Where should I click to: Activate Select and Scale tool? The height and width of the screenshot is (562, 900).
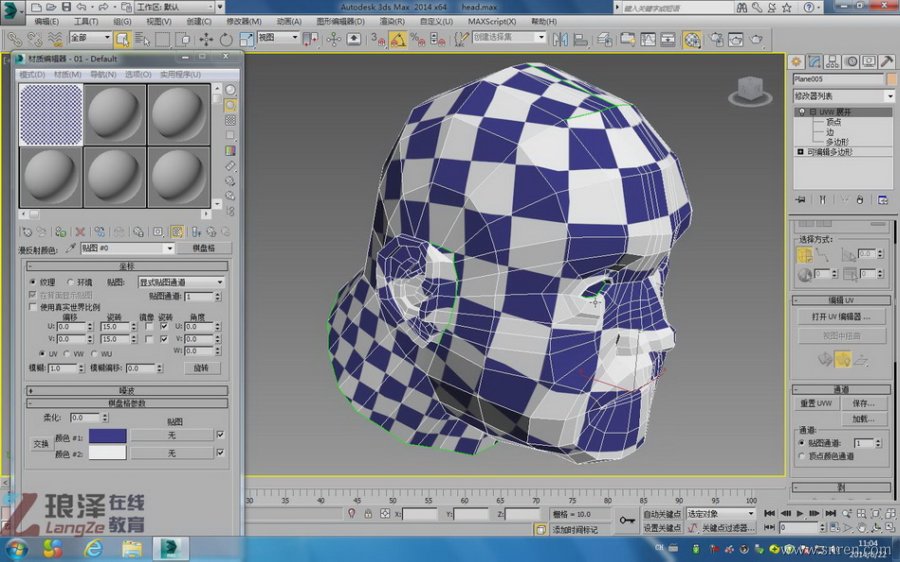(x=246, y=39)
